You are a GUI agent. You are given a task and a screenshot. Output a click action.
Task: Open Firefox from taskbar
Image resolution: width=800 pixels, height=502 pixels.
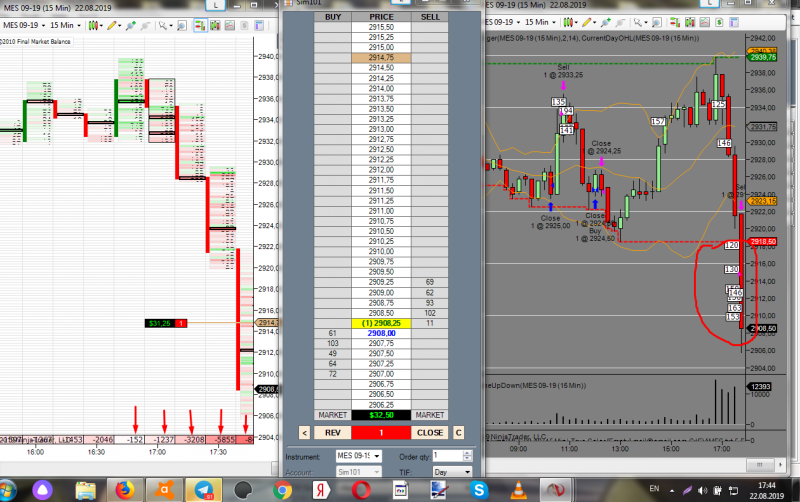coord(124,490)
